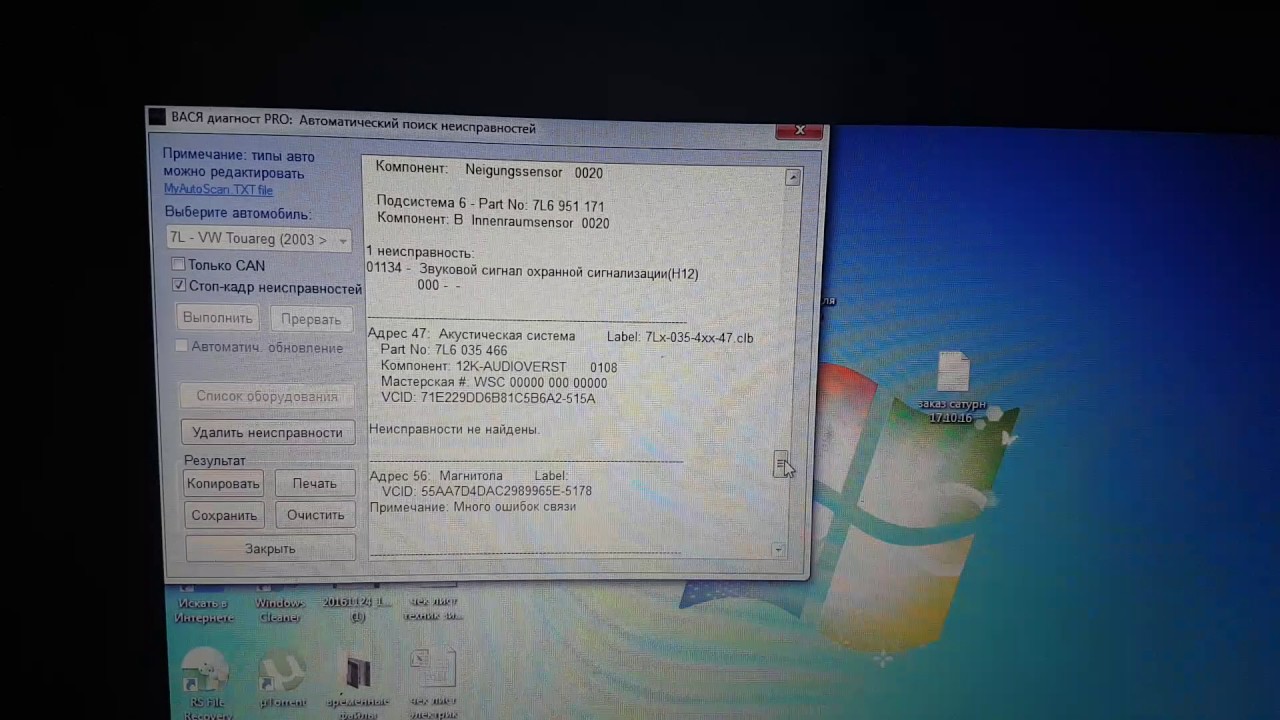Close the ВАСЯ диагност PRO window
The width and height of the screenshot is (1280, 720).
tap(800, 131)
